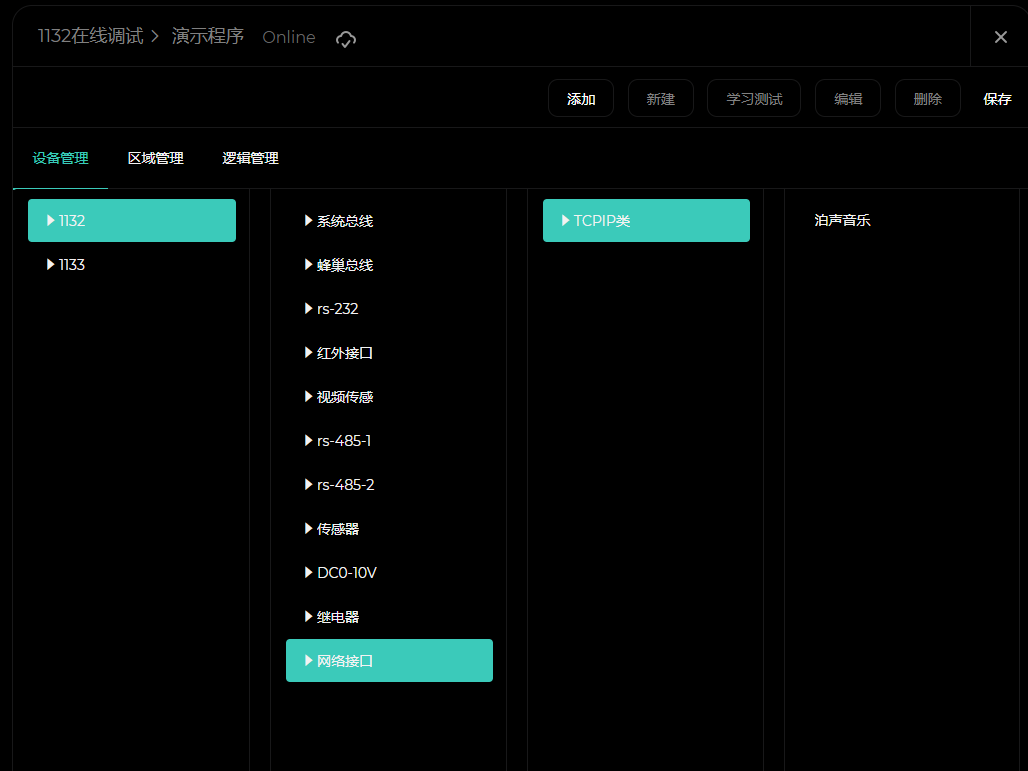Expand rs-485-2 arrow
Image resolution: width=1028 pixels, height=771 pixels.
pyautogui.click(x=308, y=484)
